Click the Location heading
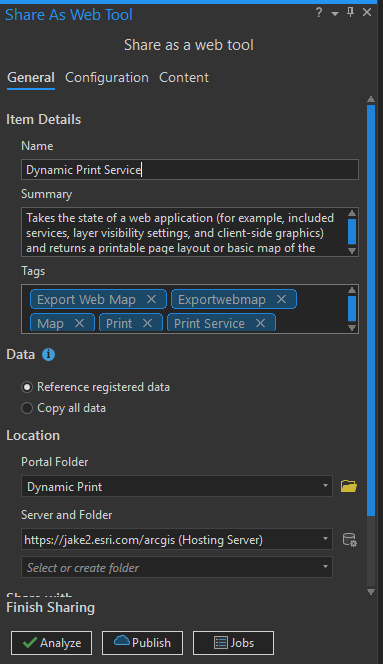This screenshot has height=664, width=383. click(x=33, y=435)
